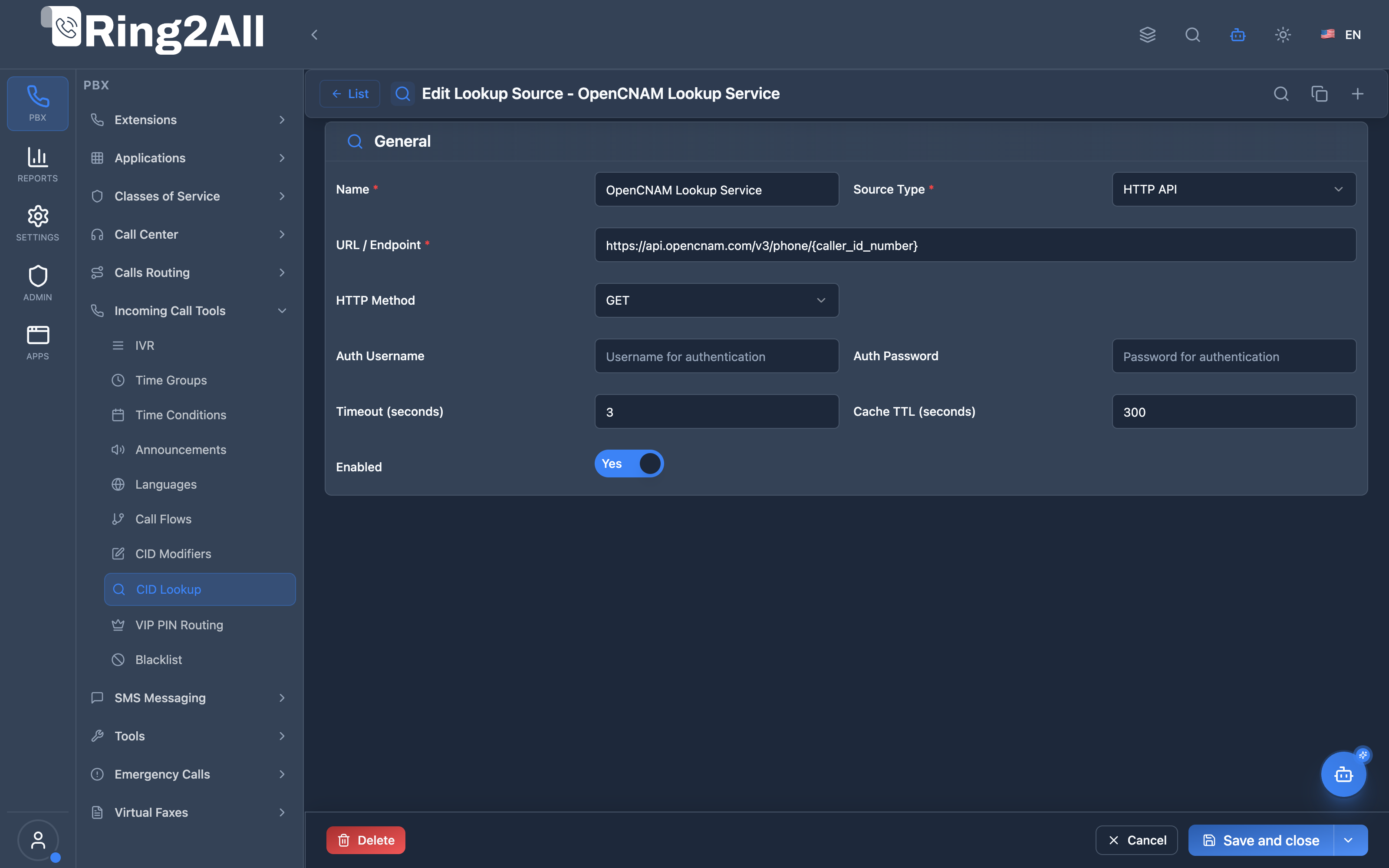Expand the SMS Messaging menu
Screen dimensions: 1389x868
tap(188, 697)
